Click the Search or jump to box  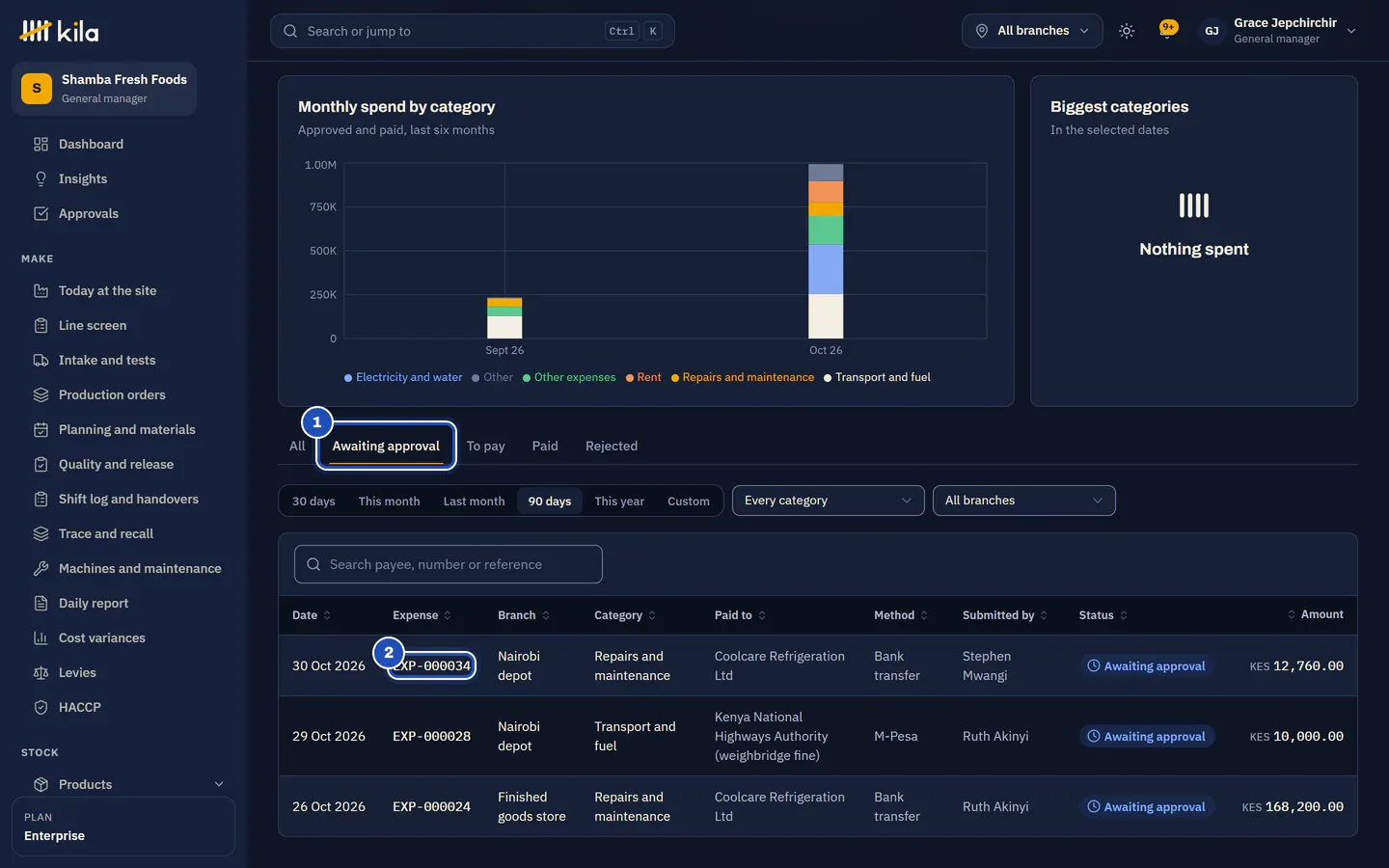point(473,31)
